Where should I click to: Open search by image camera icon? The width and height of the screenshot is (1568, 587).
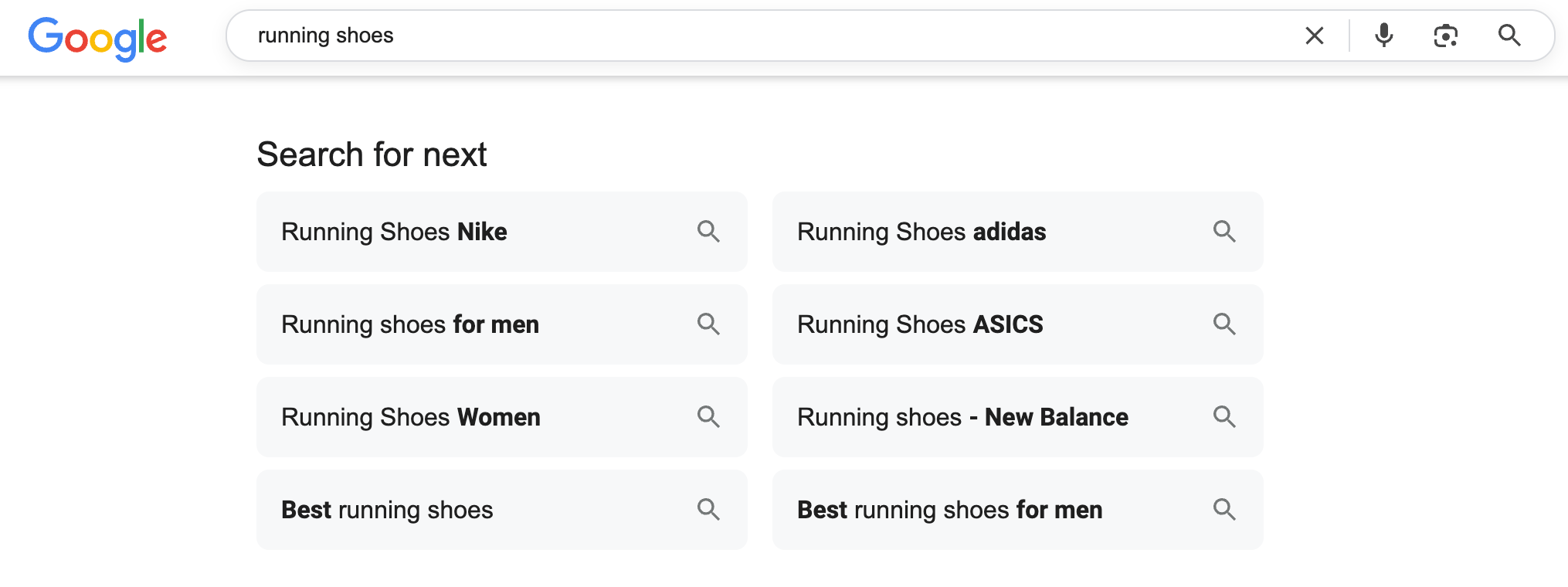click(x=1445, y=36)
